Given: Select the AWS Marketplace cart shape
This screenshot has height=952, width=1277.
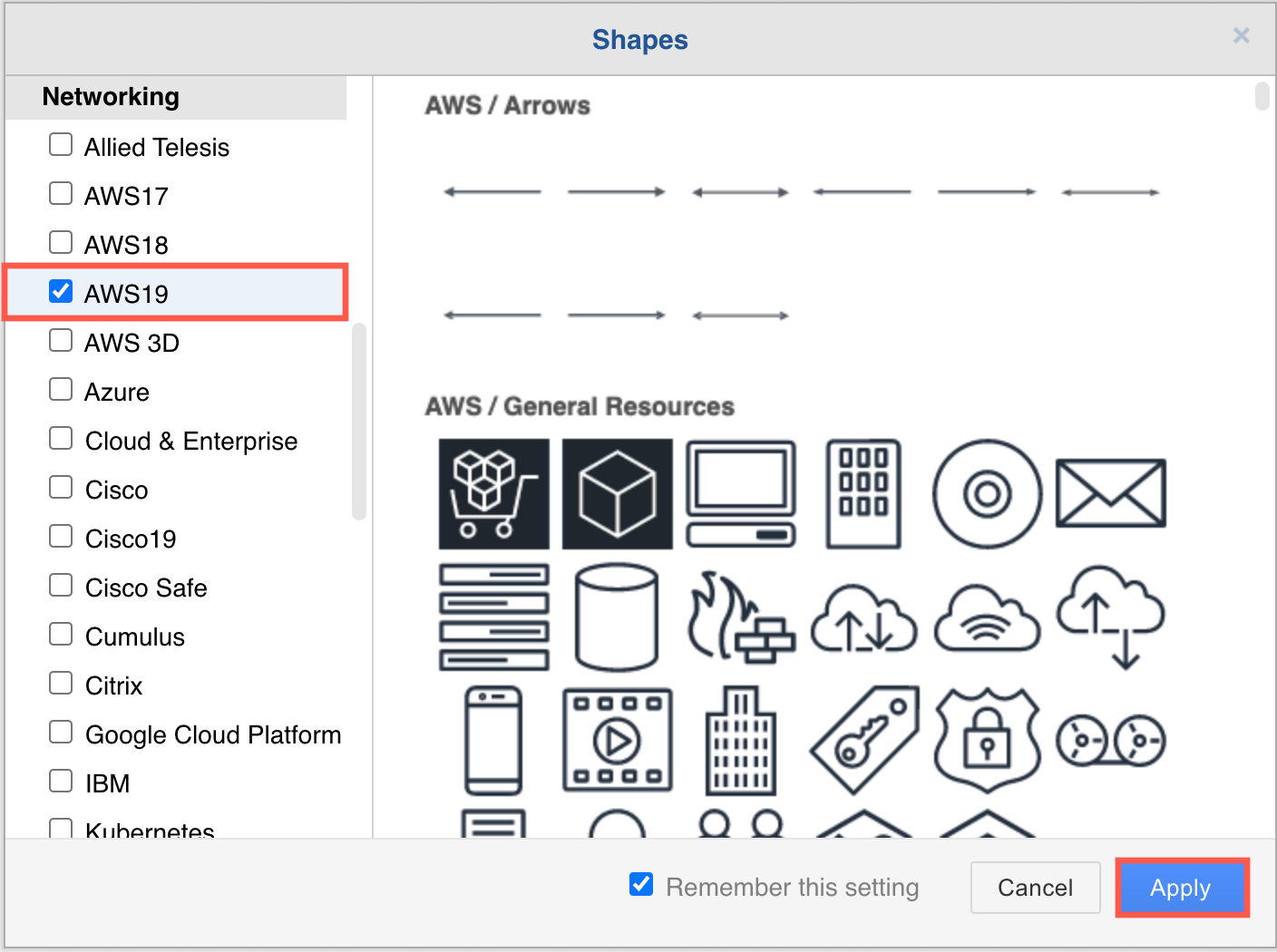Looking at the screenshot, I should [493, 494].
